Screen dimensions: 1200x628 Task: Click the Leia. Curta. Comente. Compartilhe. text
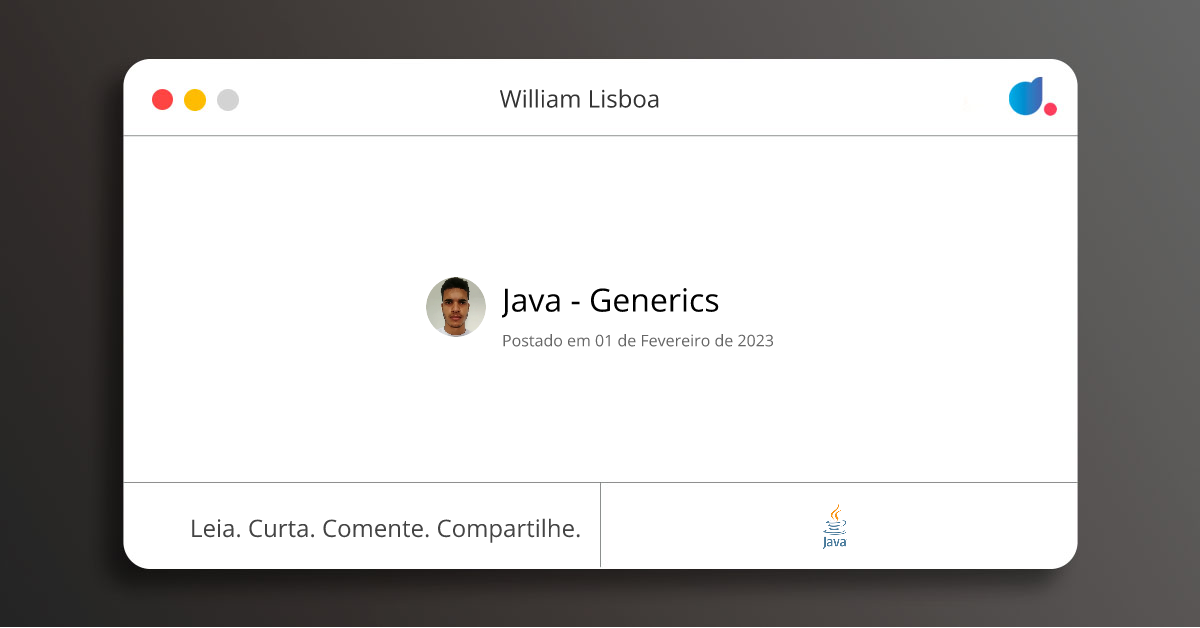(x=387, y=528)
